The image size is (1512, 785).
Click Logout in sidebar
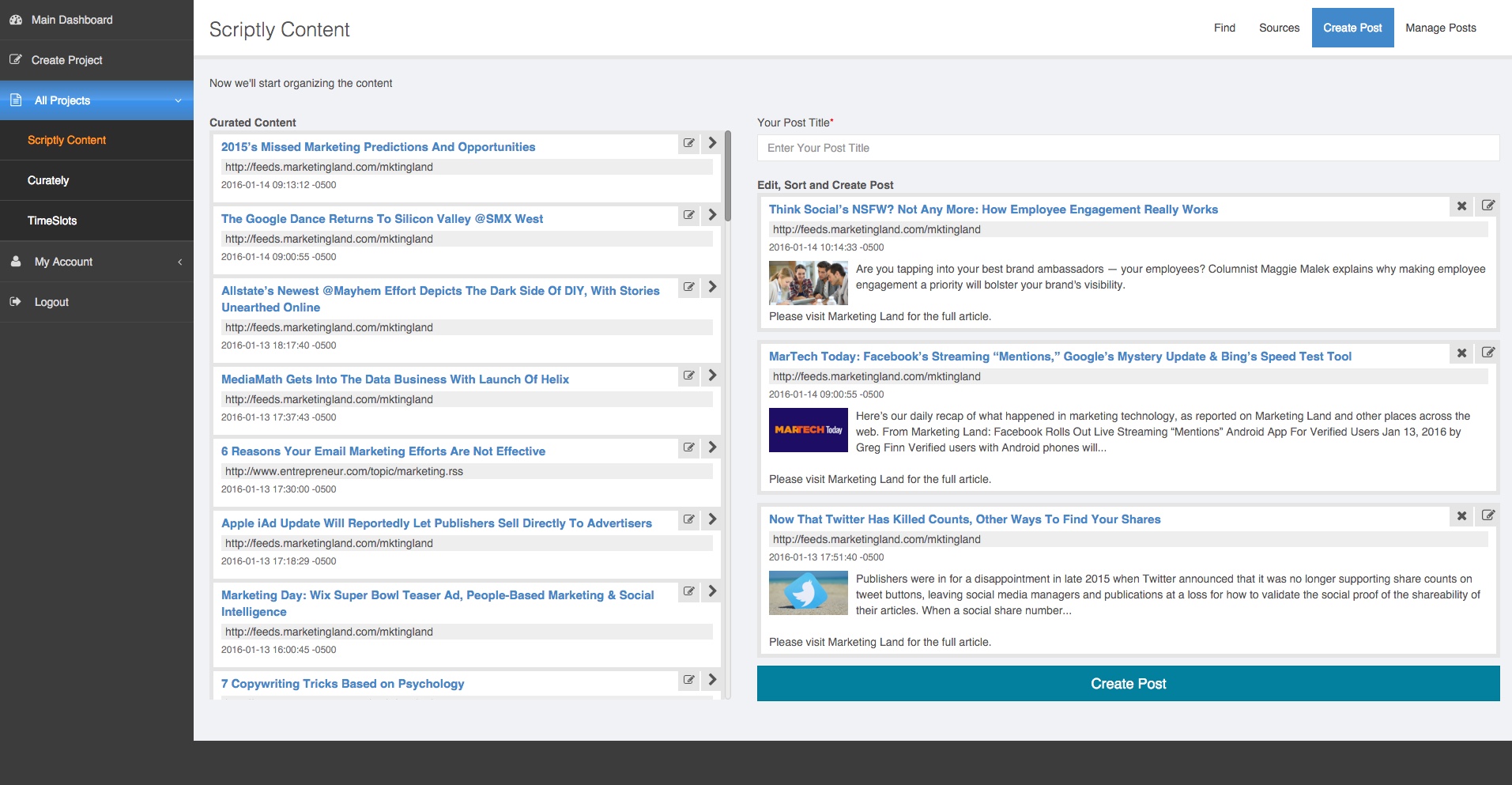click(x=96, y=302)
